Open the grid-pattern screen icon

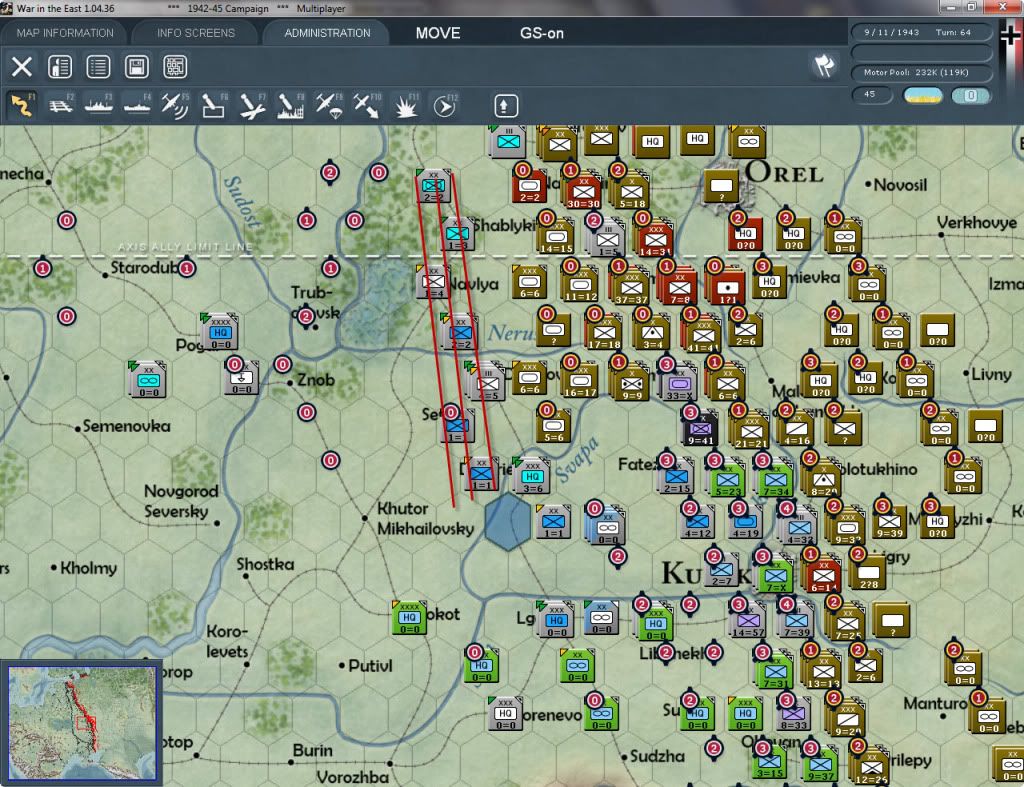[175, 67]
